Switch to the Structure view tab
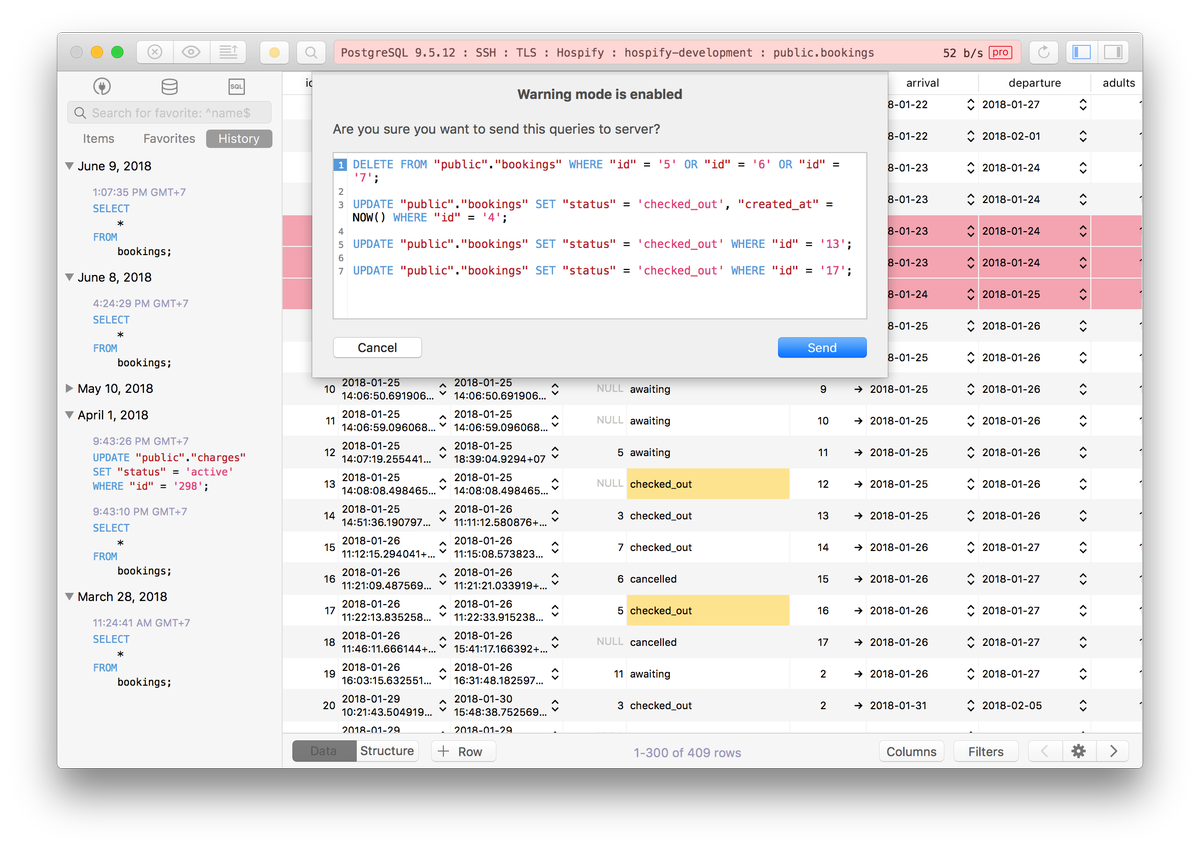The image size is (1200, 850). pyautogui.click(x=387, y=751)
